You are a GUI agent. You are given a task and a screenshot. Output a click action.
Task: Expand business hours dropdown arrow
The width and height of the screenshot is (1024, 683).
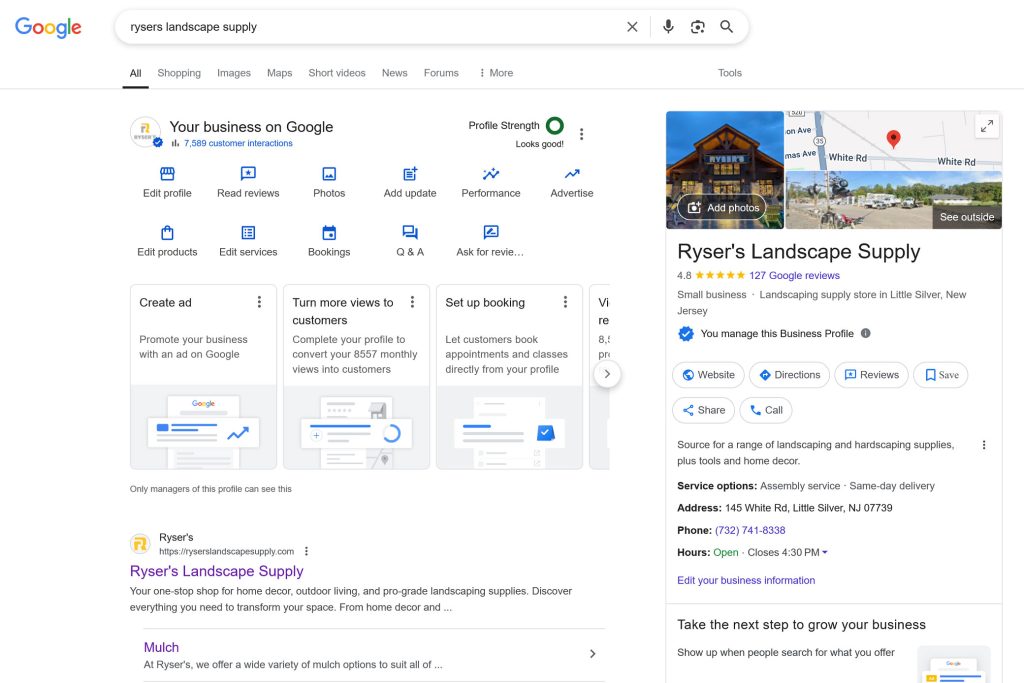coord(825,552)
